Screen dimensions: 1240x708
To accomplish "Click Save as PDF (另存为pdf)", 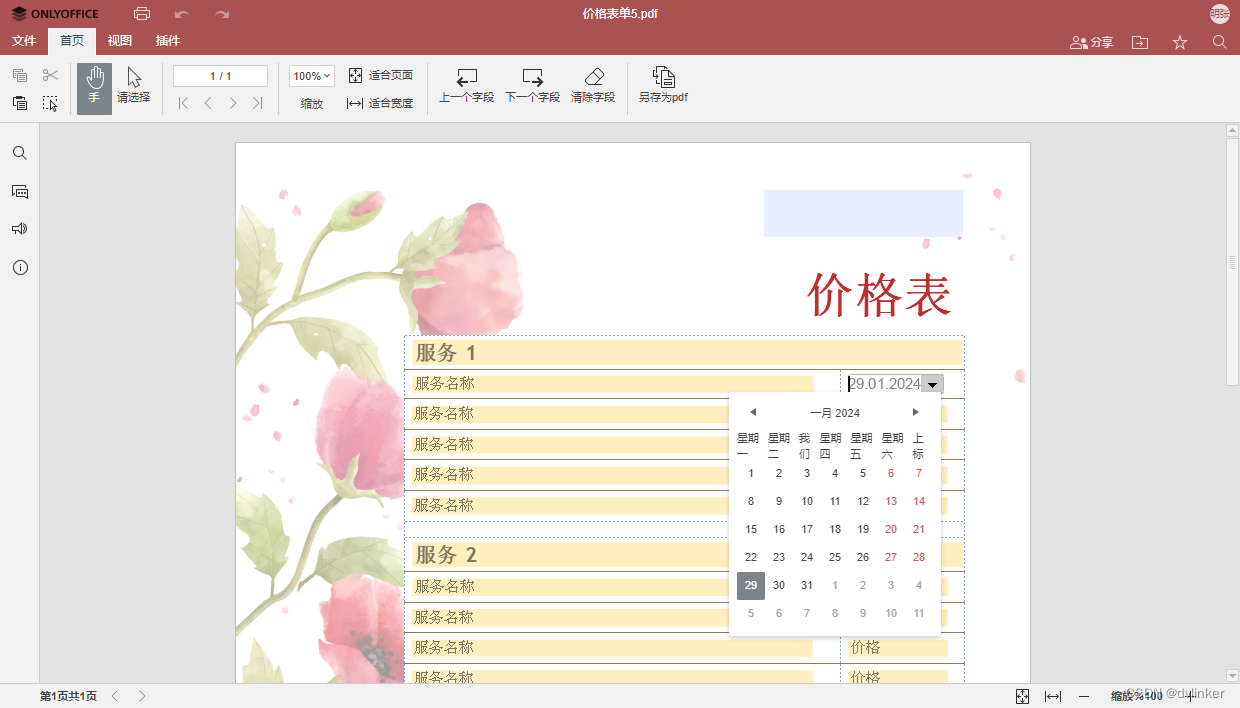I will point(664,87).
